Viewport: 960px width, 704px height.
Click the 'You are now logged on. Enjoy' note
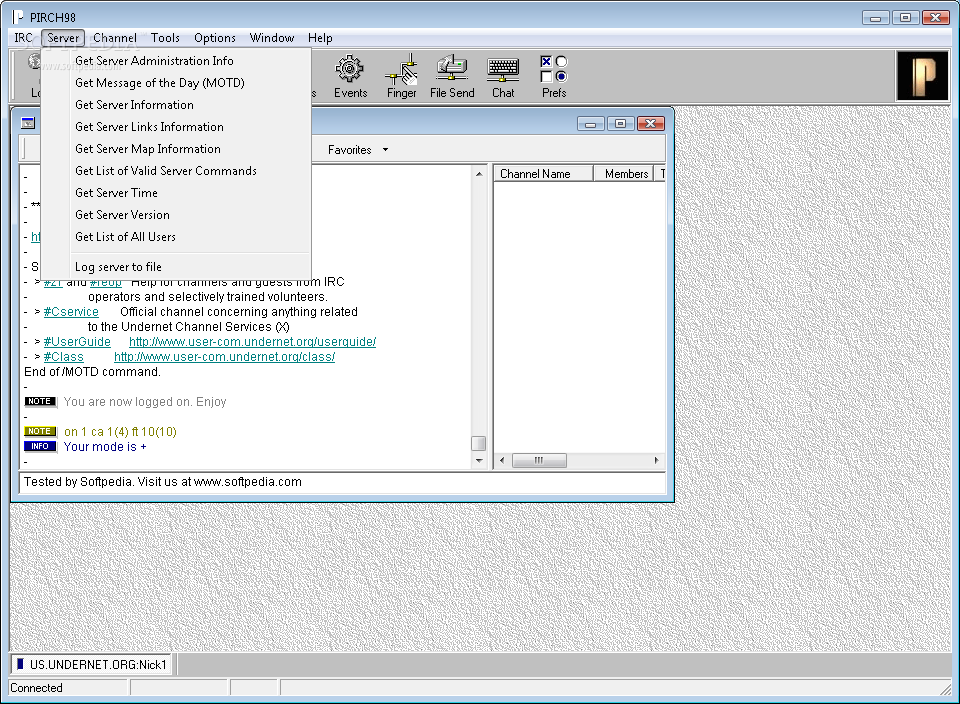point(145,402)
